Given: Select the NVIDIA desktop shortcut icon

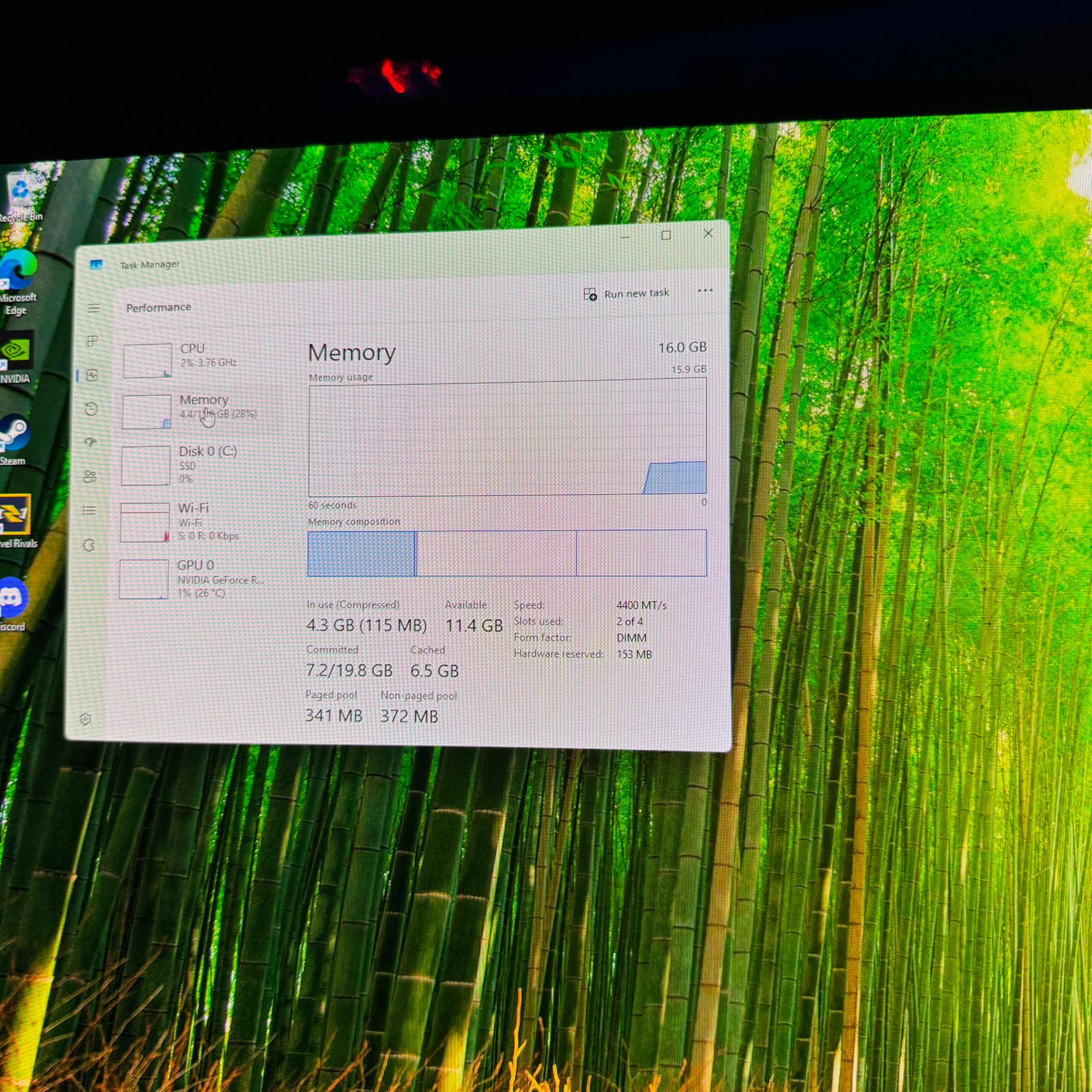Looking at the screenshot, I should pos(15,357).
